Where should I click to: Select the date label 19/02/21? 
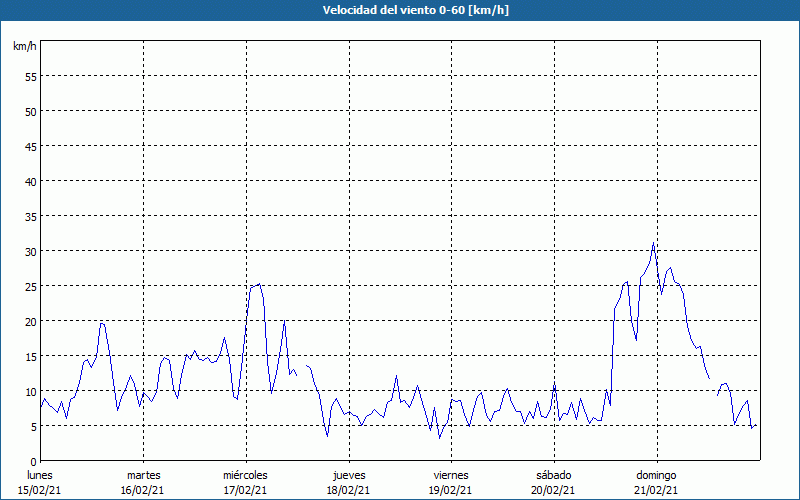451,490
